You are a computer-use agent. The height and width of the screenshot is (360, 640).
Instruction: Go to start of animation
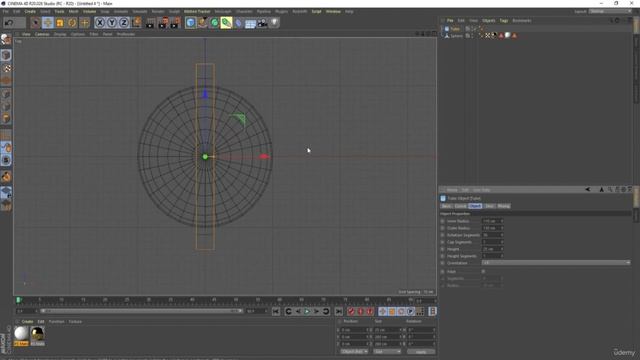[276, 311]
